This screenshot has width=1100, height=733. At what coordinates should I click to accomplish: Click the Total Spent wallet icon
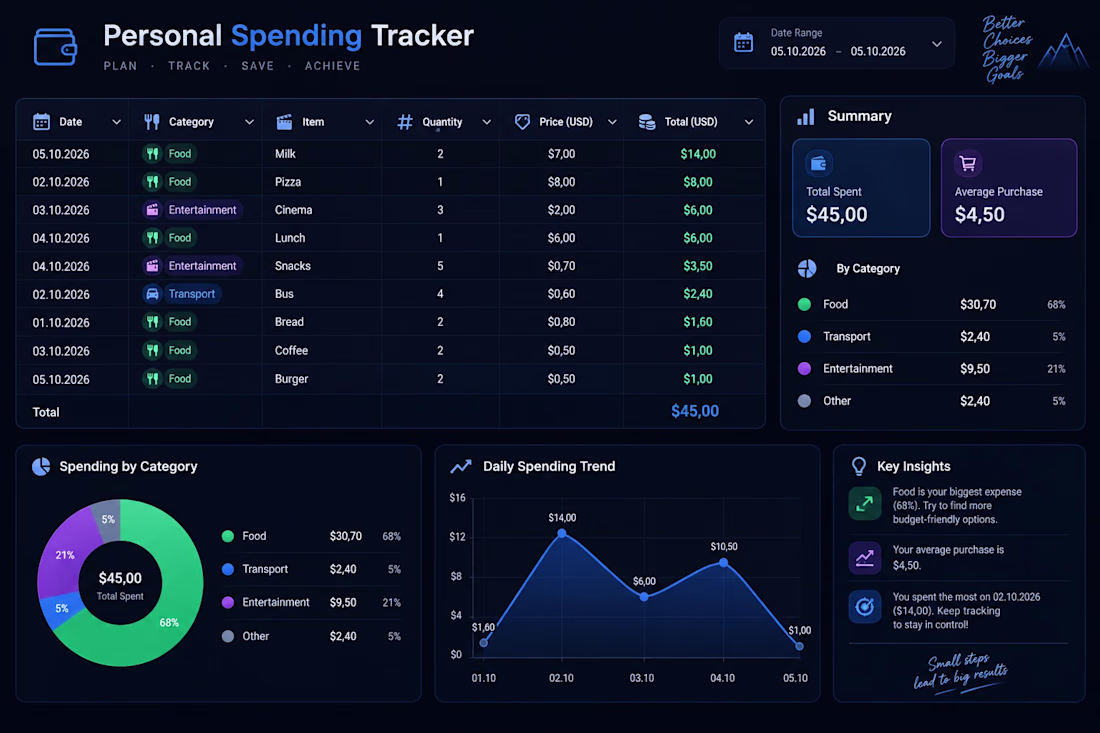(819, 163)
